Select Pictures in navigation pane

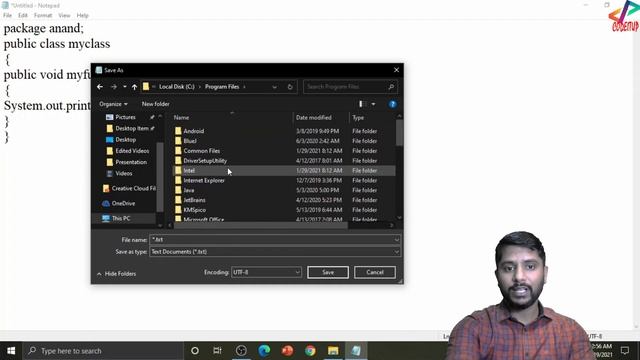coord(125,117)
